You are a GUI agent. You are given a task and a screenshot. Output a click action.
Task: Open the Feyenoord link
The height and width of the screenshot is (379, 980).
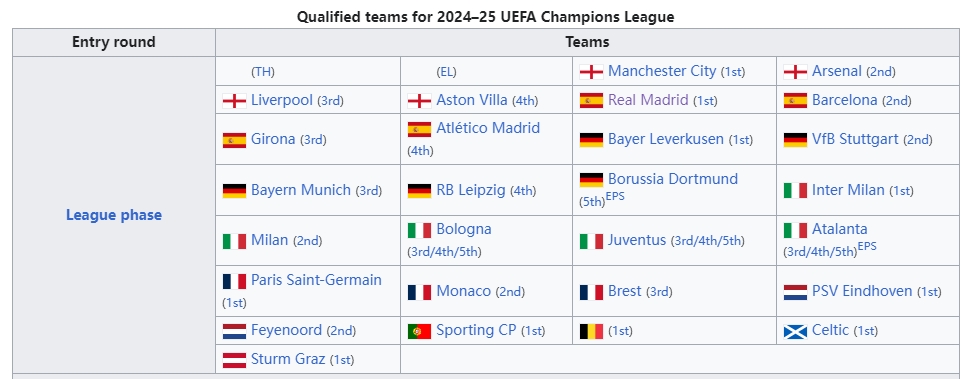(286, 330)
